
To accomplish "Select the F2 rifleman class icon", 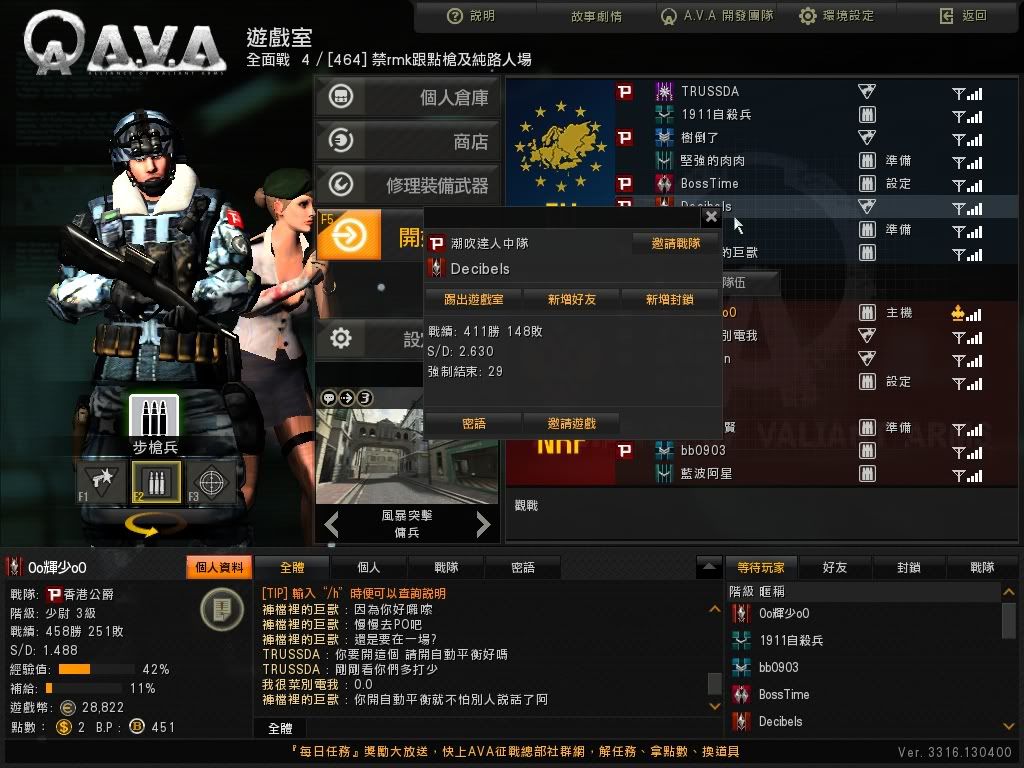I will pos(156,483).
